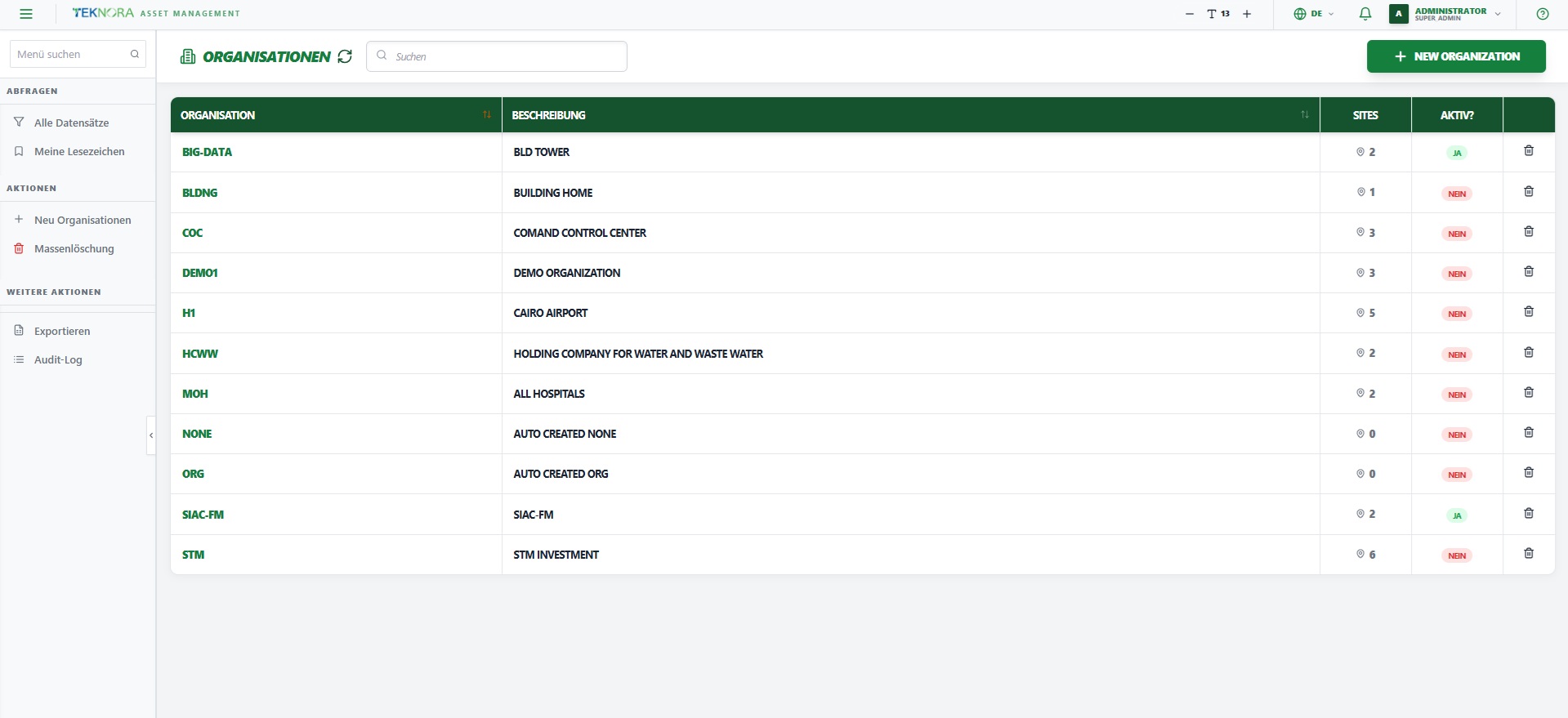Open the BIG-DATA organization link
The image size is (1568, 718).
(207, 152)
